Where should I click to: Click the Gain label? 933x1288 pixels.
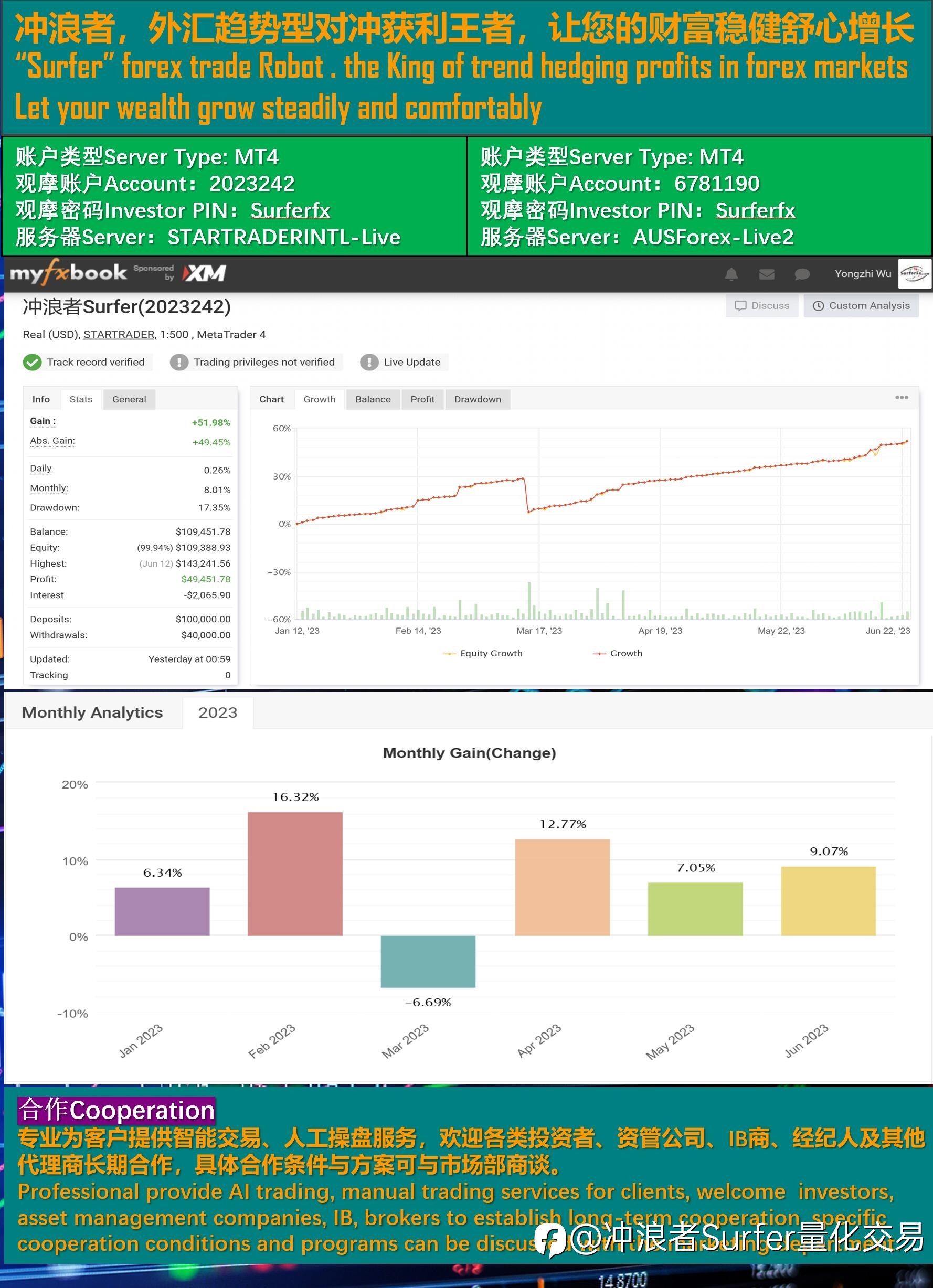point(43,421)
